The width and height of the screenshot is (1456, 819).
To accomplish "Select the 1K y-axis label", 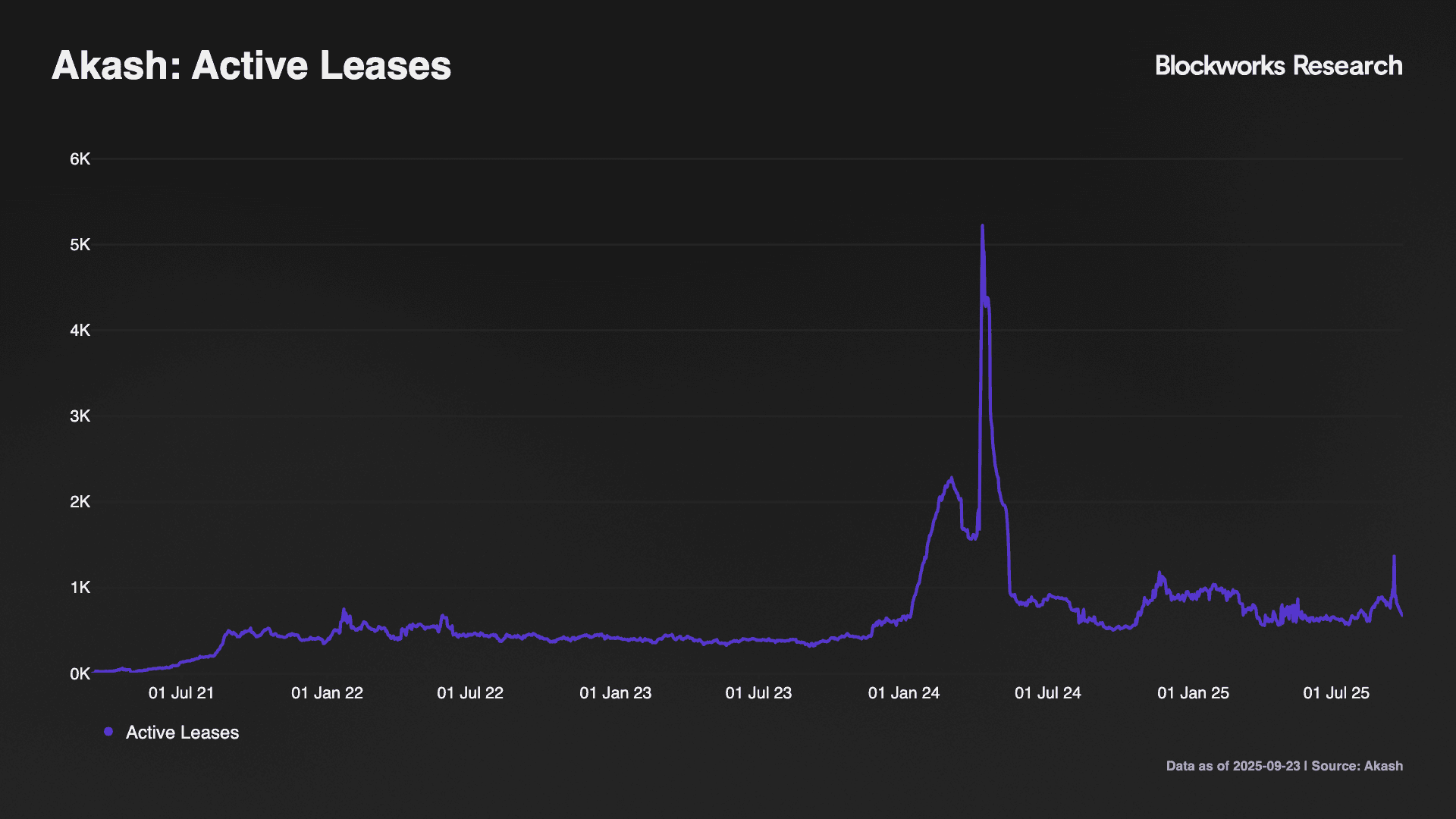I will point(80,588).
